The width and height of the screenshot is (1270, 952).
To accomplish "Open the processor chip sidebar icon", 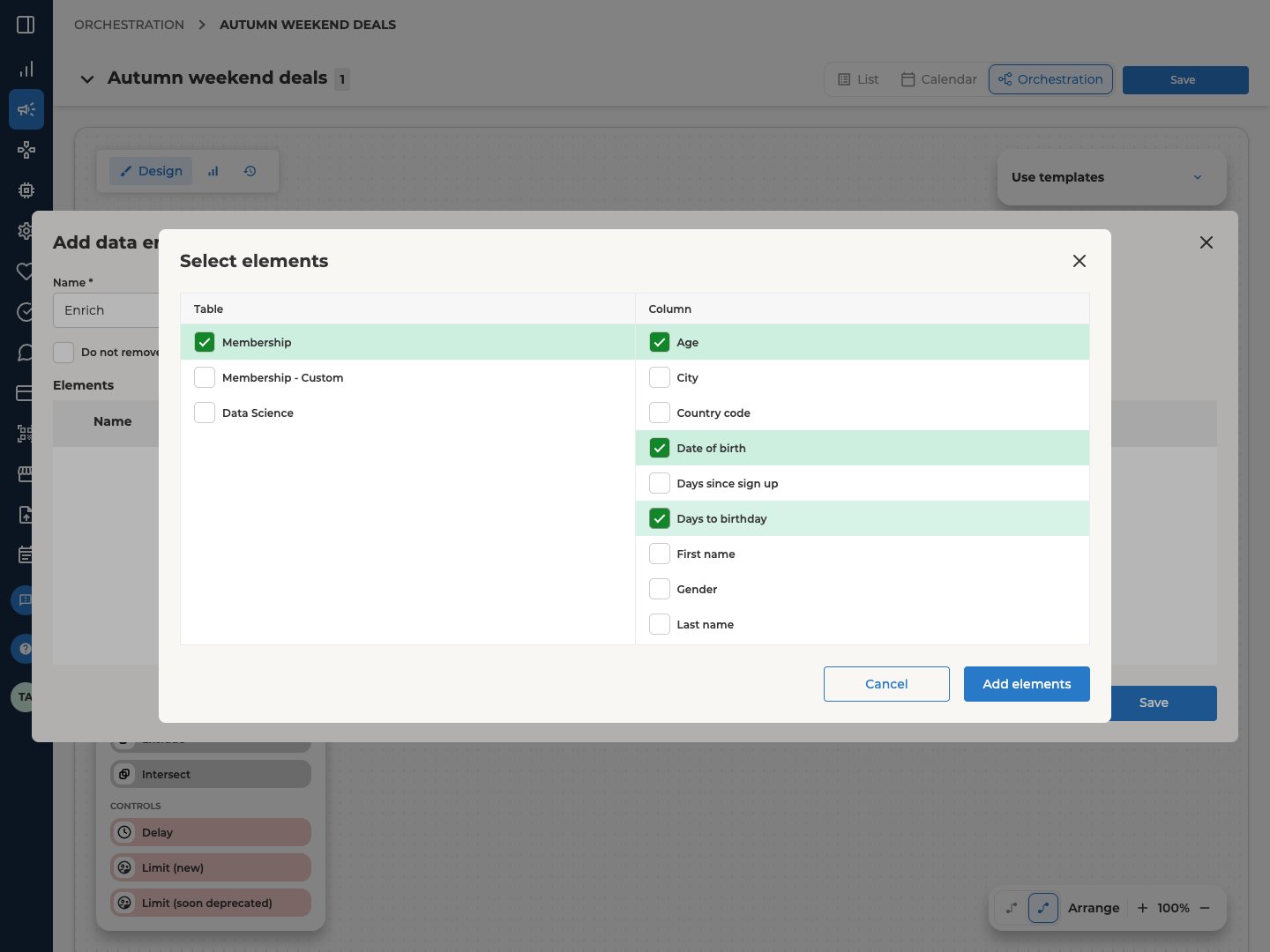I will 26,190.
